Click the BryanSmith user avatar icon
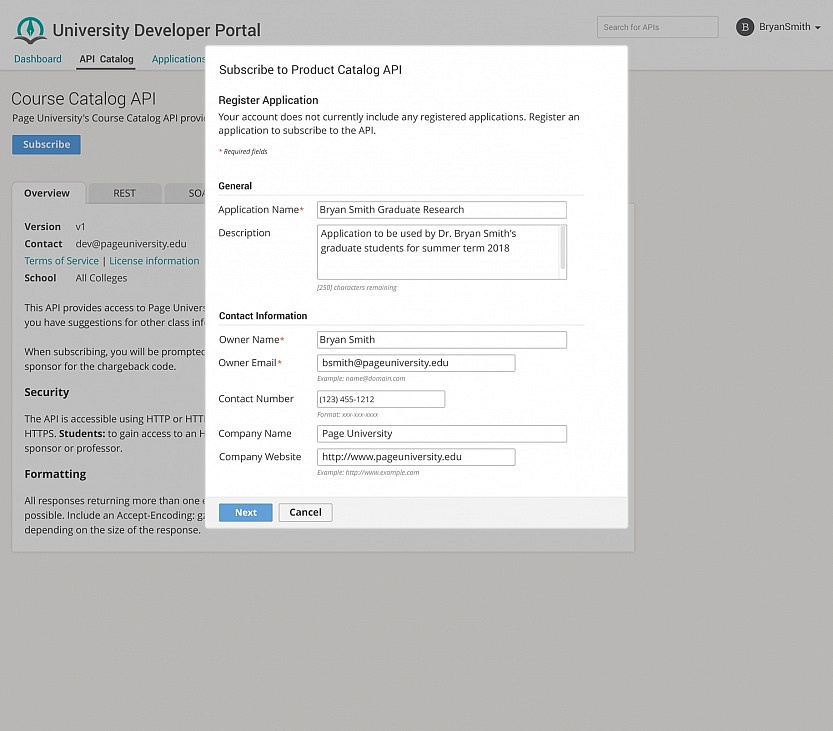The height and width of the screenshot is (731, 833). point(744,27)
